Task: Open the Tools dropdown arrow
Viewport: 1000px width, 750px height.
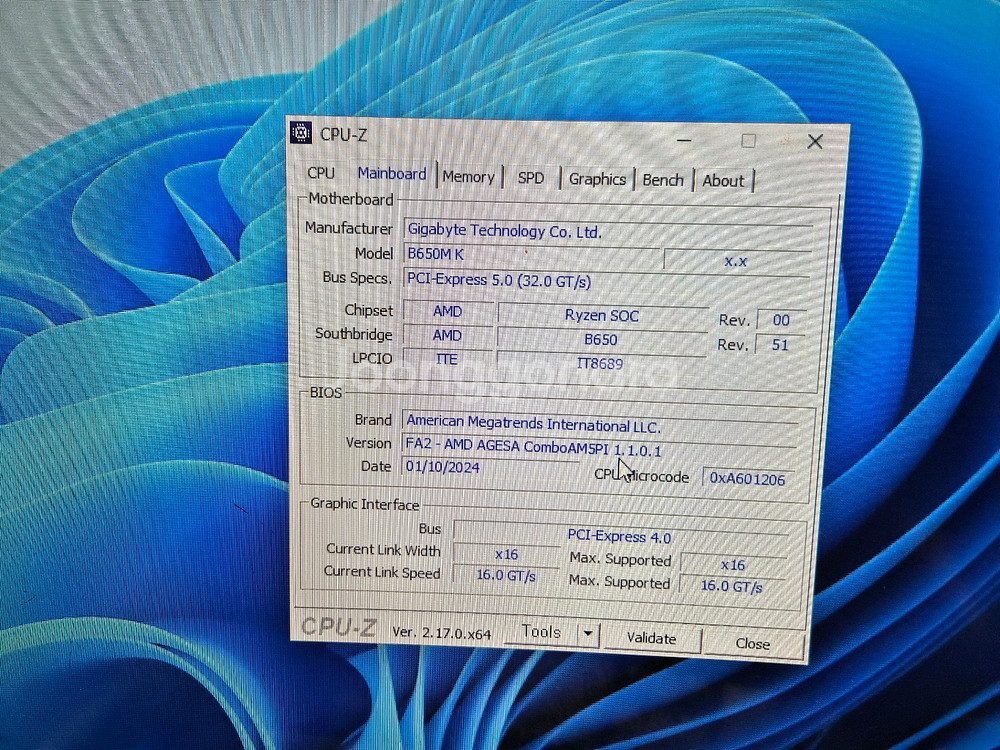Action: click(x=587, y=633)
